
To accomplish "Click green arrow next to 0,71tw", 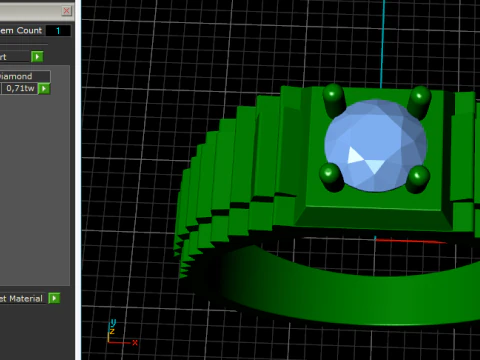I will (44, 89).
